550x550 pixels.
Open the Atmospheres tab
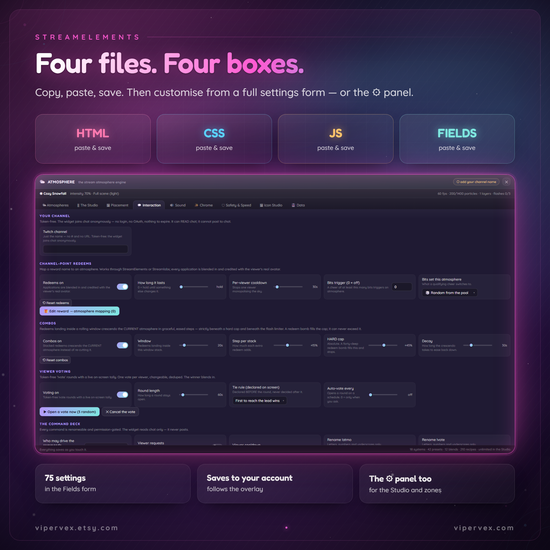pyautogui.click(x=55, y=205)
